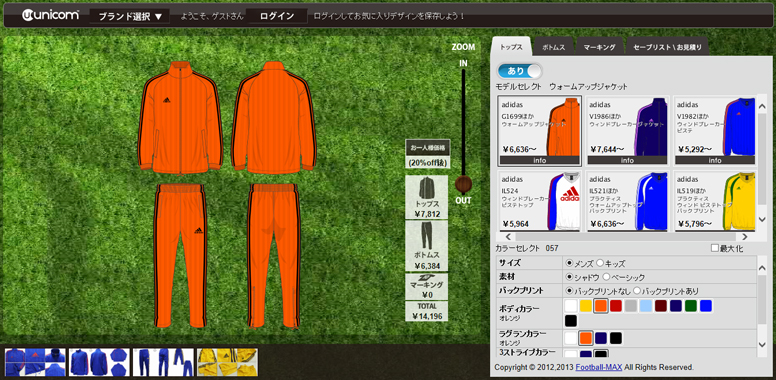The height and width of the screenshot is (380, 776).
Task: Click the zoom slider soccer ball handle
Action: coord(463,185)
